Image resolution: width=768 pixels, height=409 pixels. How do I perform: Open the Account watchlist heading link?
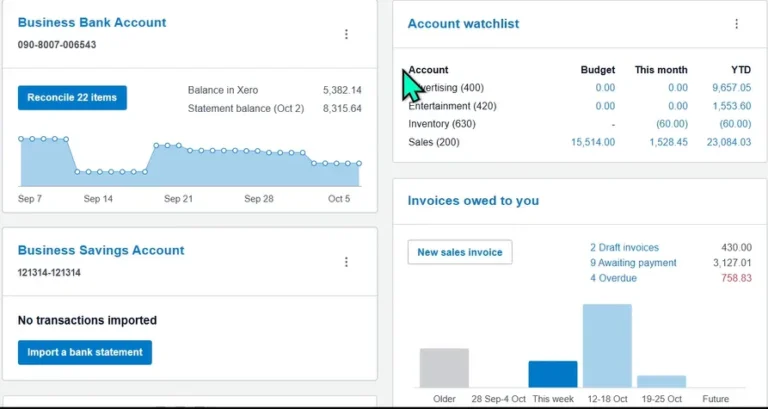463,24
